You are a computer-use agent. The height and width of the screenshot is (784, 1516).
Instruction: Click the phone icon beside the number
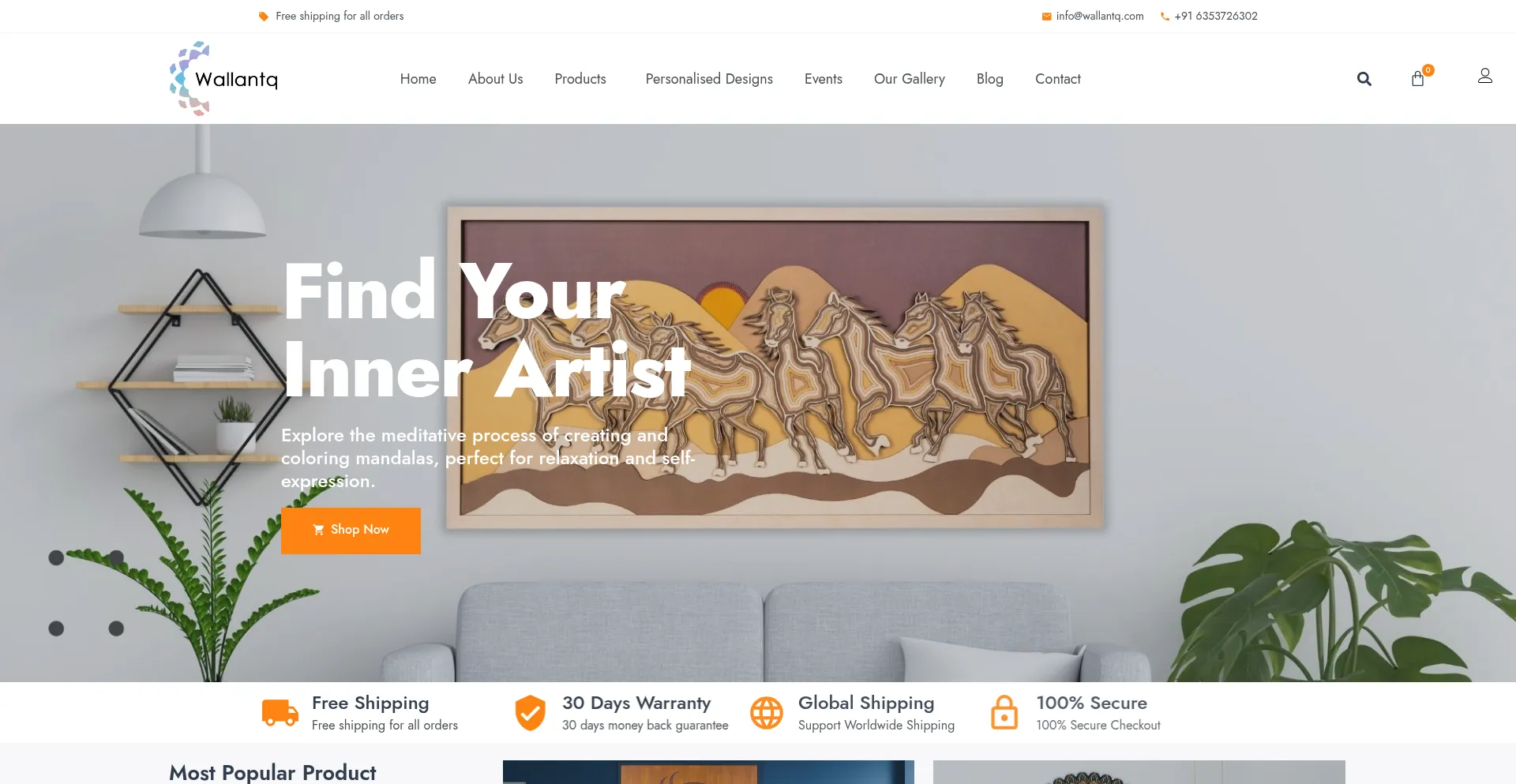(x=1165, y=17)
